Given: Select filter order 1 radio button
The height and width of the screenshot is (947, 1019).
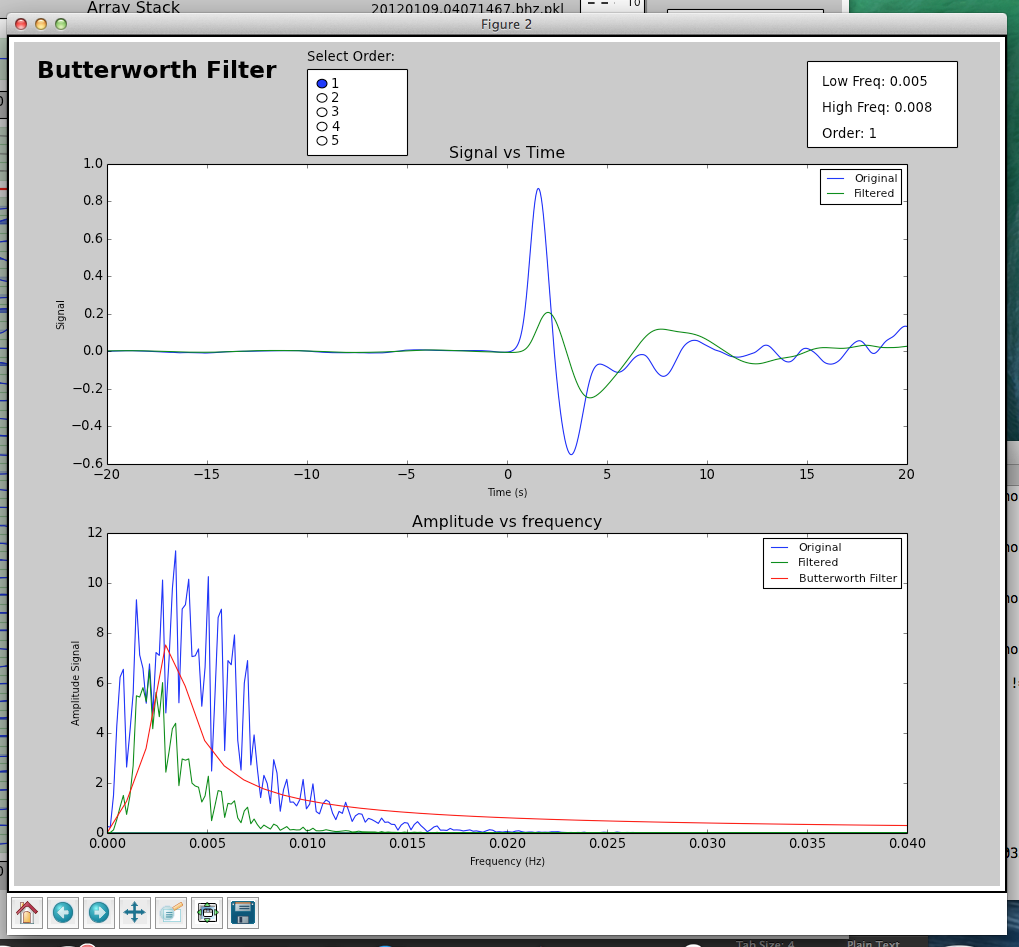Looking at the screenshot, I should (x=322, y=83).
